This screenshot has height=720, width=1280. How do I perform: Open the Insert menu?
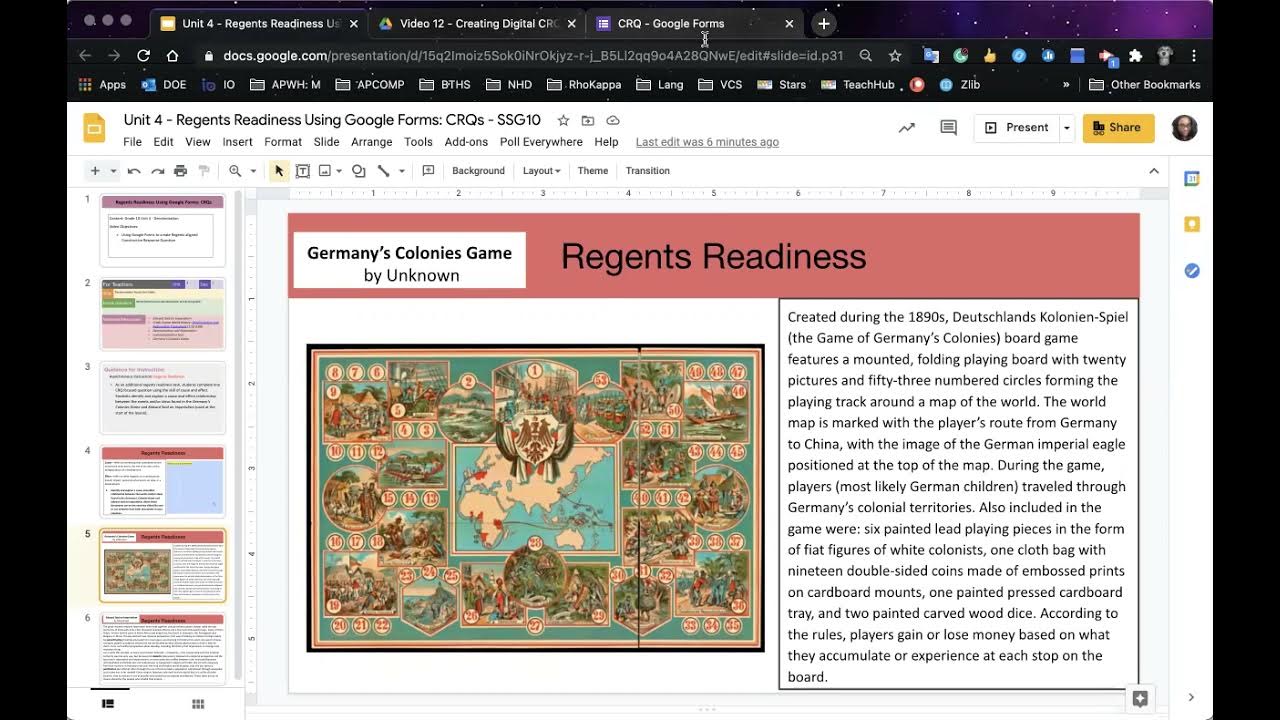(x=237, y=142)
